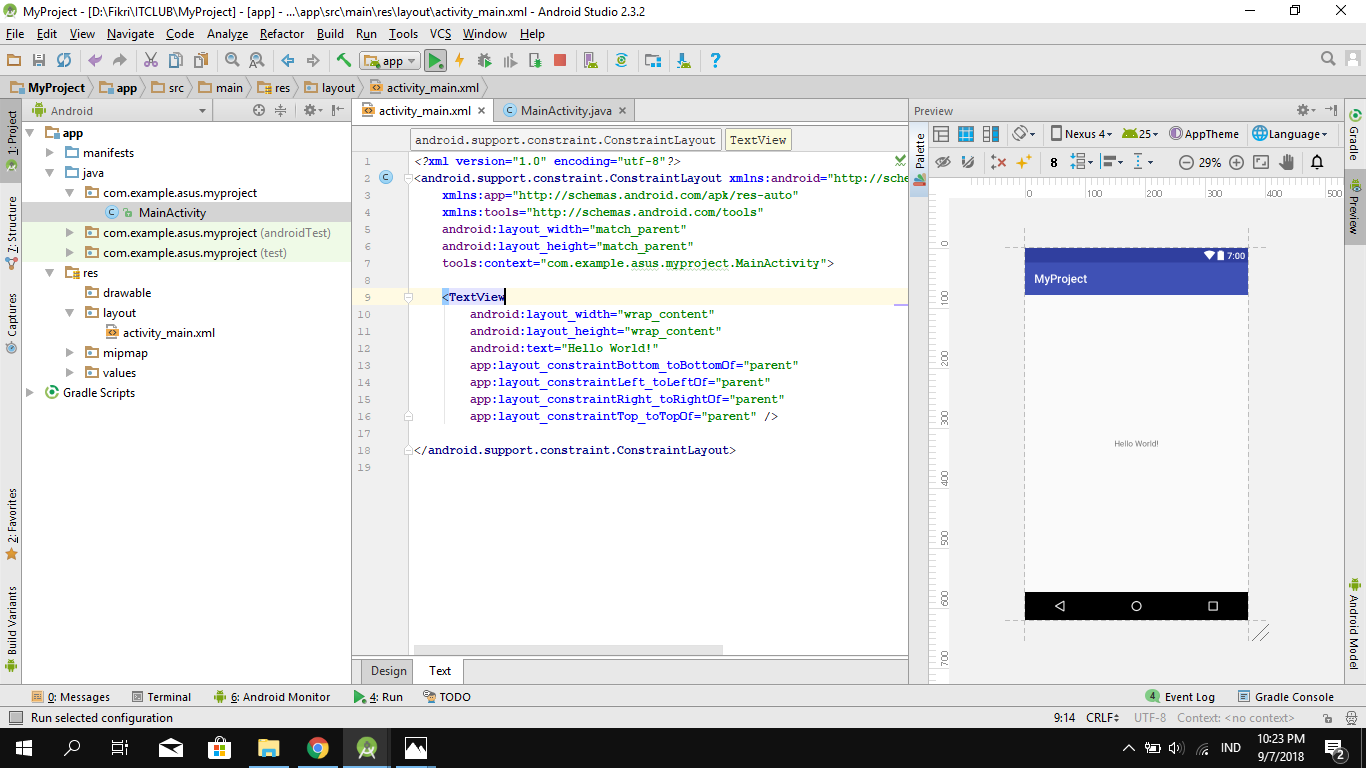The image size is (1366, 768).
Task: Clear all constraints in the preview
Action: (1000, 161)
